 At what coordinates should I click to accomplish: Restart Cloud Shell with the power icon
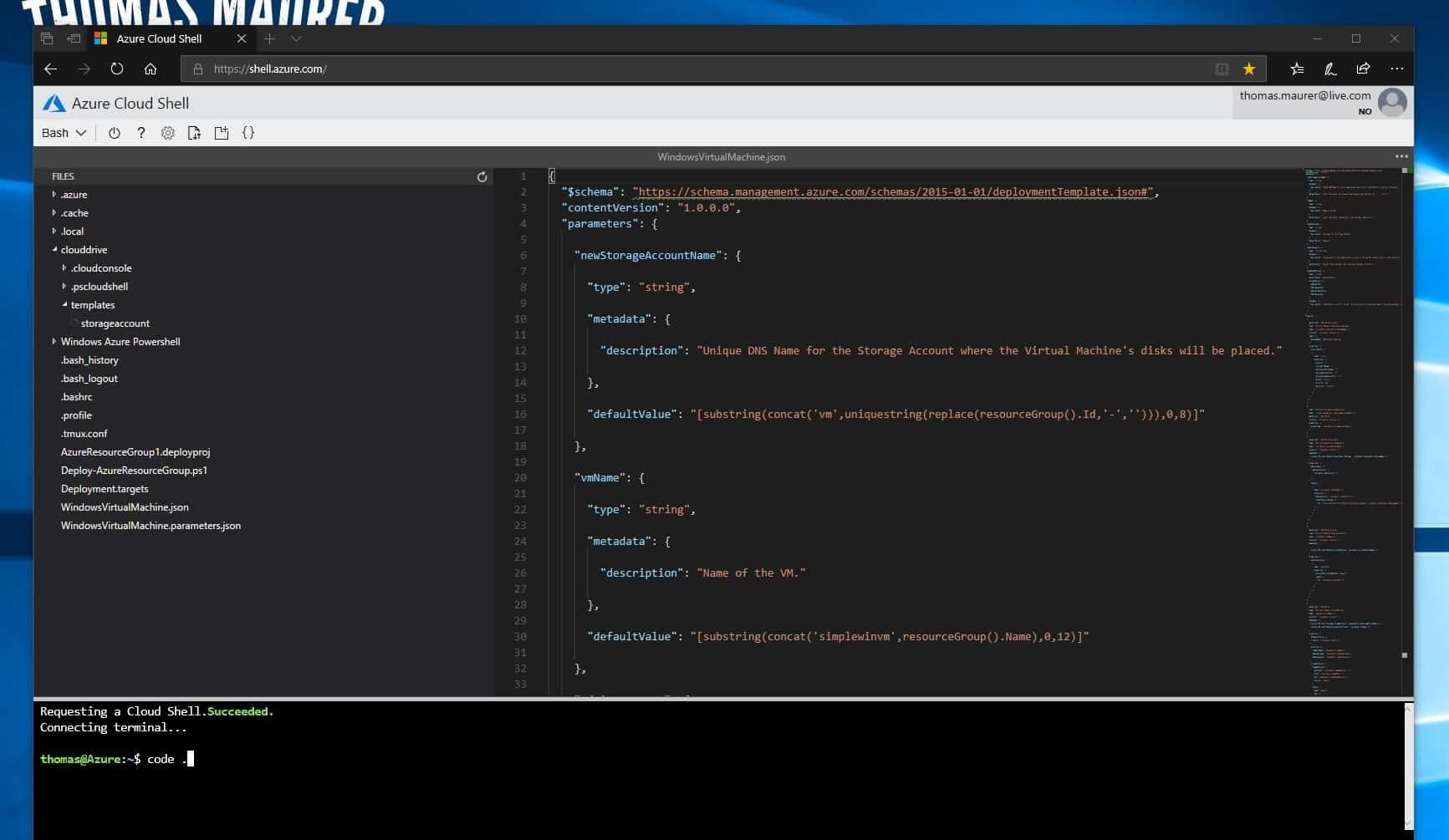pyautogui.click(x=115, y=133)
